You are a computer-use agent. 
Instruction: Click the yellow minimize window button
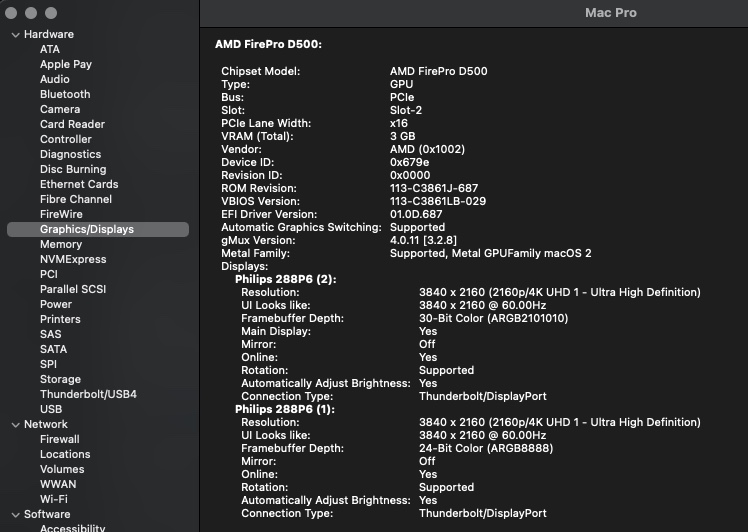click(31, 13)
